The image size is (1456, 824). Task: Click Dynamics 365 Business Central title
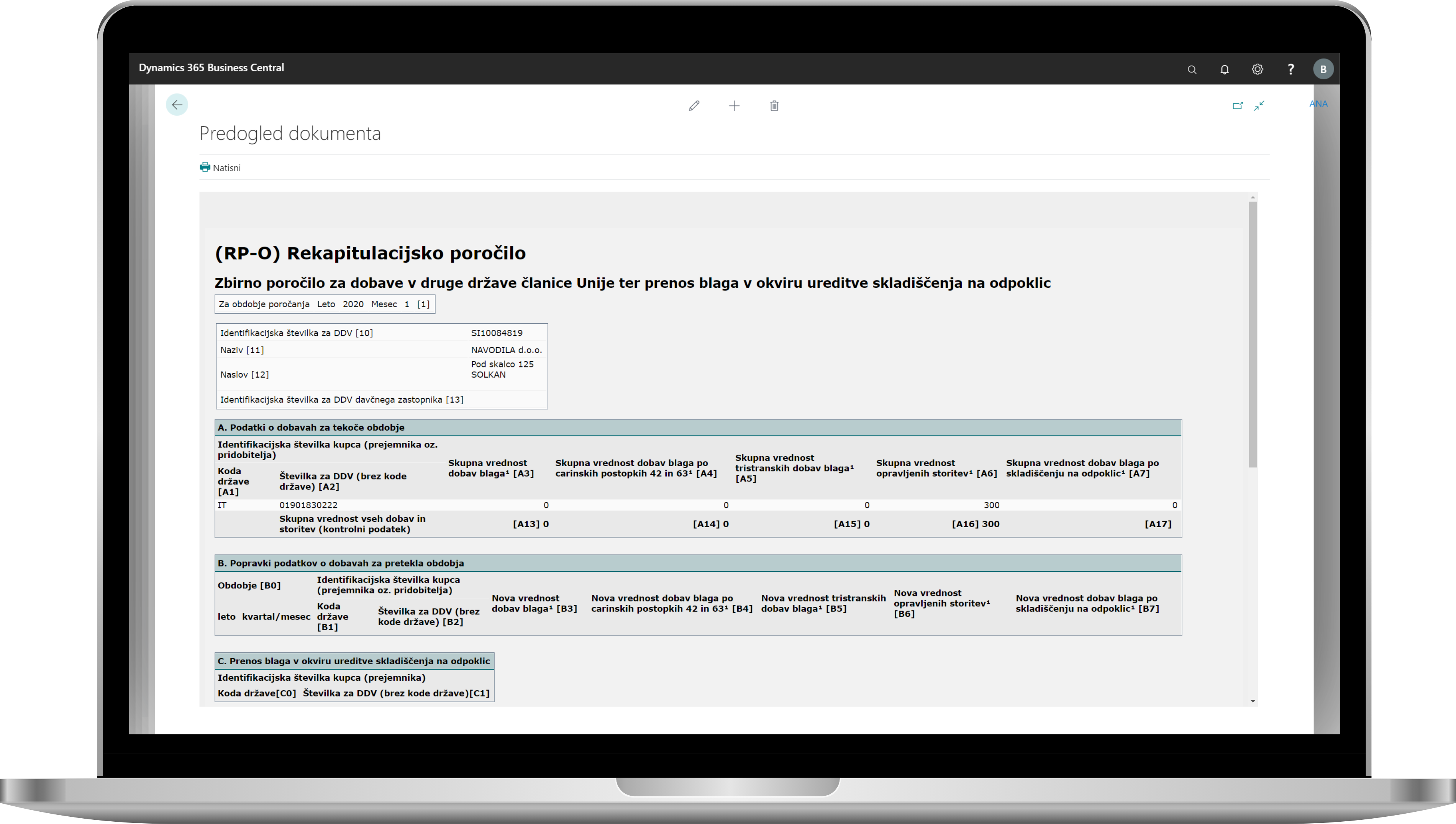click(x=212, y=67)
